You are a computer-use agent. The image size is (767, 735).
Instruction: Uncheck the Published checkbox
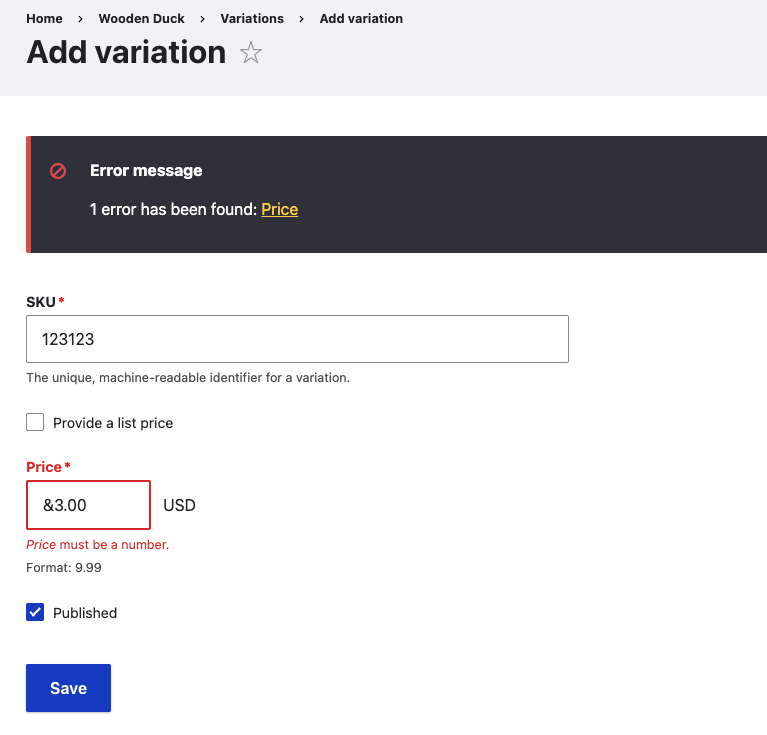tap(35, 612)
